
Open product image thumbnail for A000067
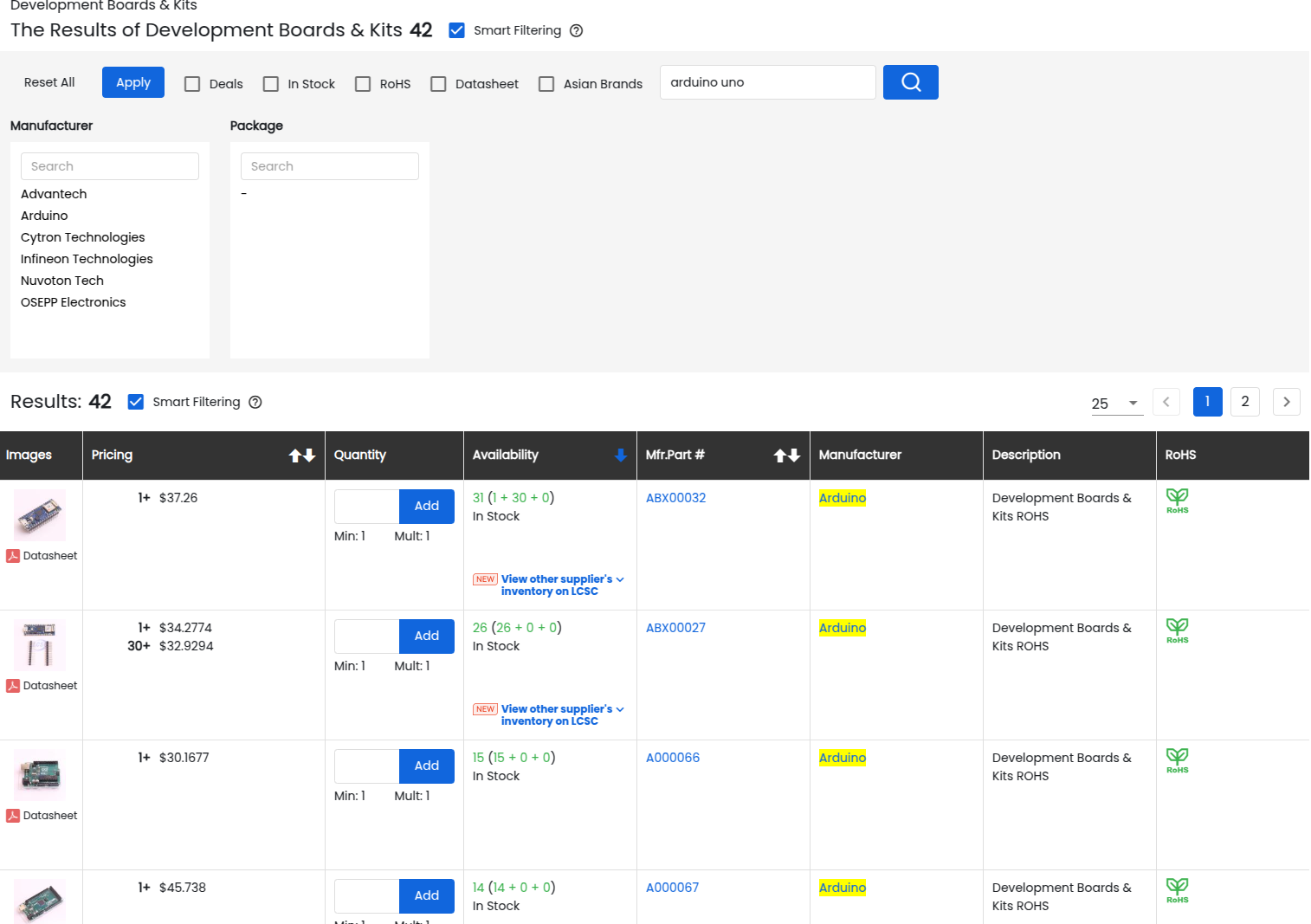40,901
